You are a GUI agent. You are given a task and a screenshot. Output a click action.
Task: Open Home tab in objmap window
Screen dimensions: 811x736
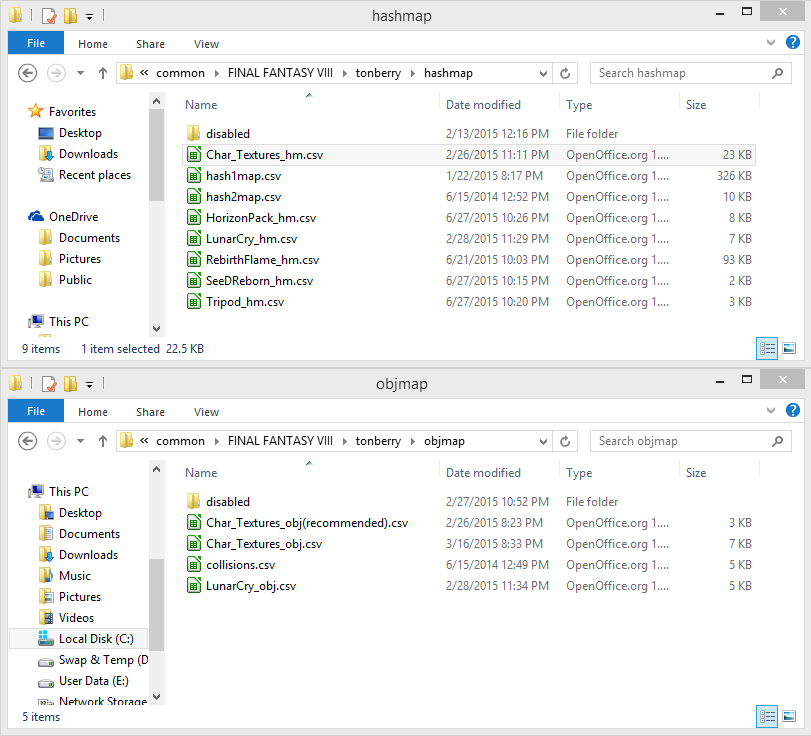[93, 412]
